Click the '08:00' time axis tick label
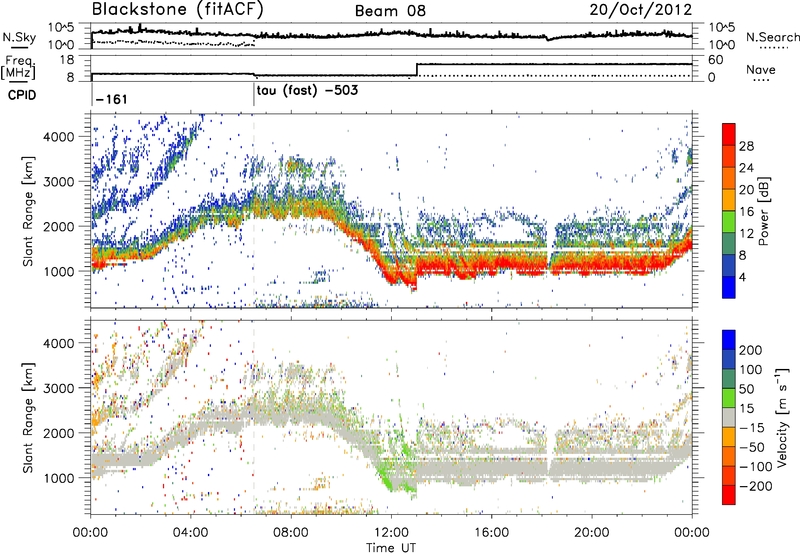 [x=291, y=533]
